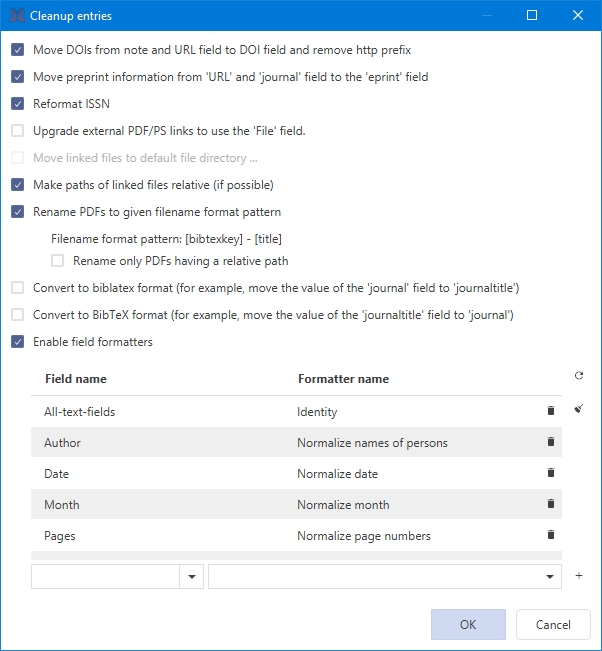Viewport: 602px width, 651px height.
Task: Confirm cleanup with OK button
Action: point(468,624)
